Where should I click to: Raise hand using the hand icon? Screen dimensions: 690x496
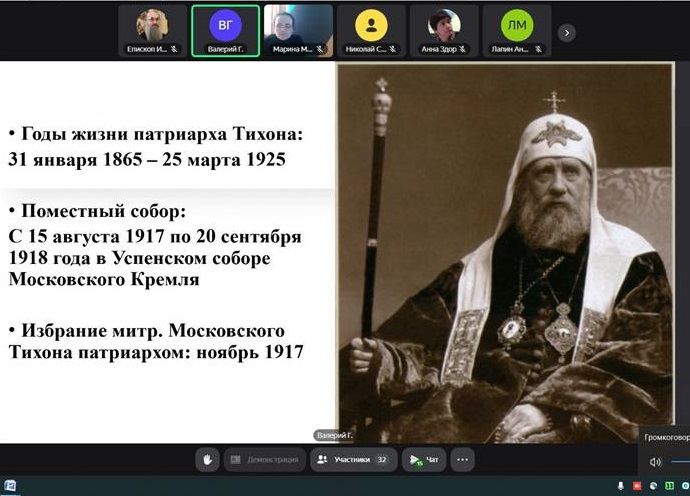(x=208, y=460)
